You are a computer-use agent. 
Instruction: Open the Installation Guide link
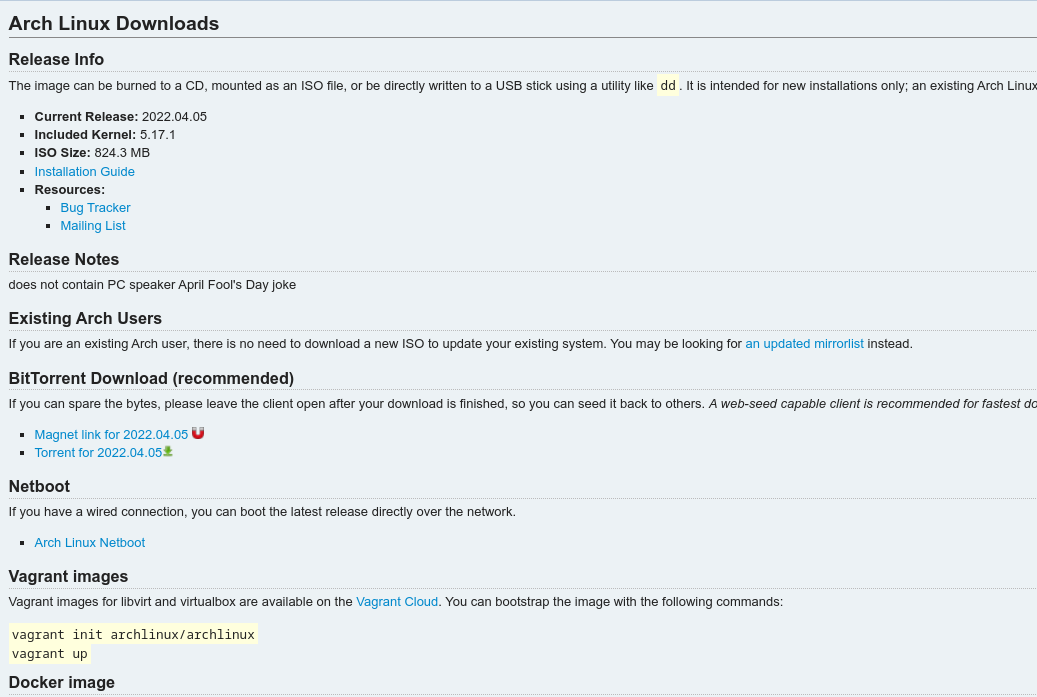pos(84,171)
